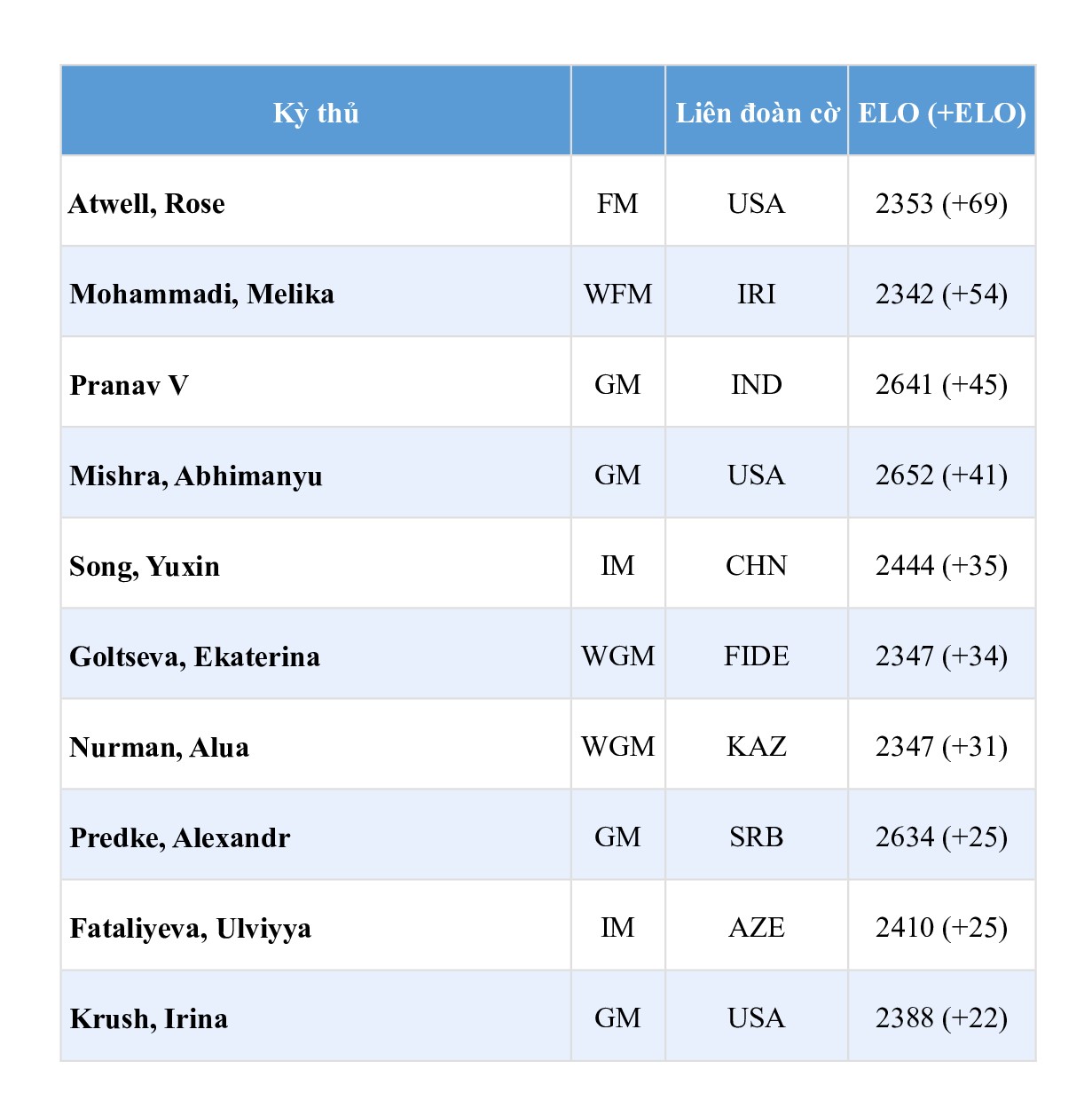1092x1108 pixels.
Task: Select the KAZ federation cell
Action: 757,746
